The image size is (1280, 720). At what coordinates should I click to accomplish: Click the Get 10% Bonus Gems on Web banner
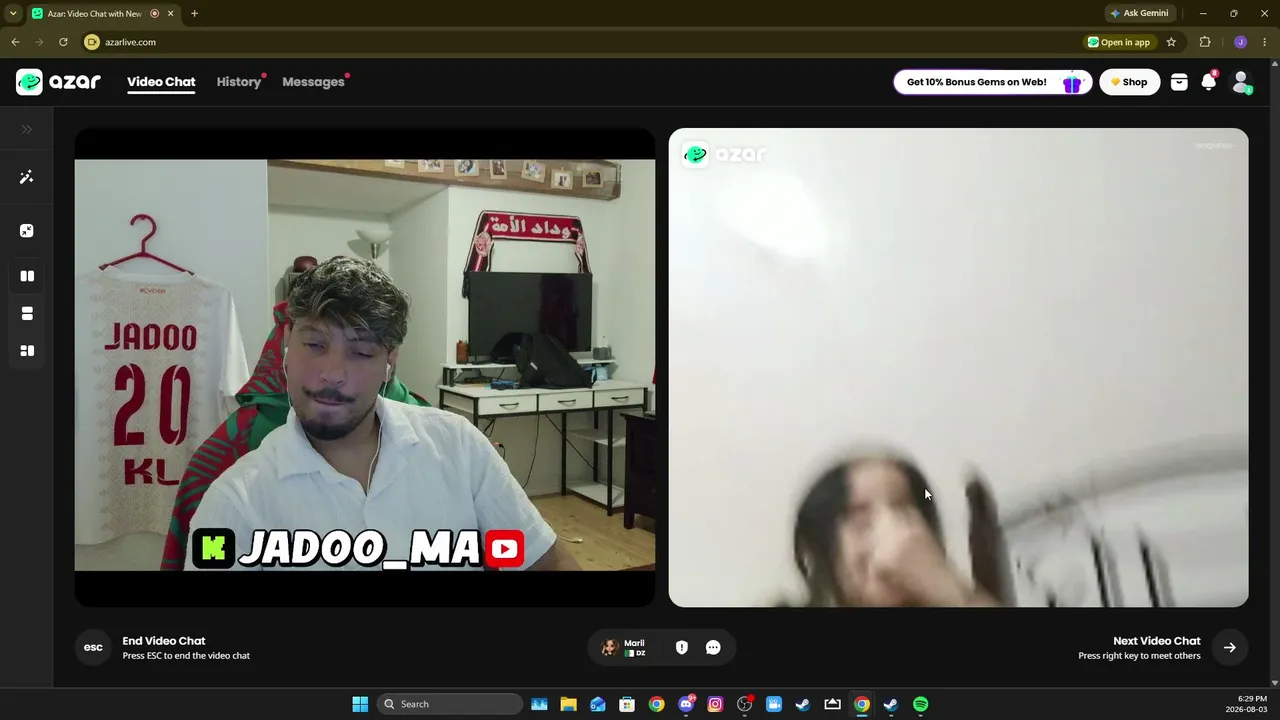(x=993, y=82)
